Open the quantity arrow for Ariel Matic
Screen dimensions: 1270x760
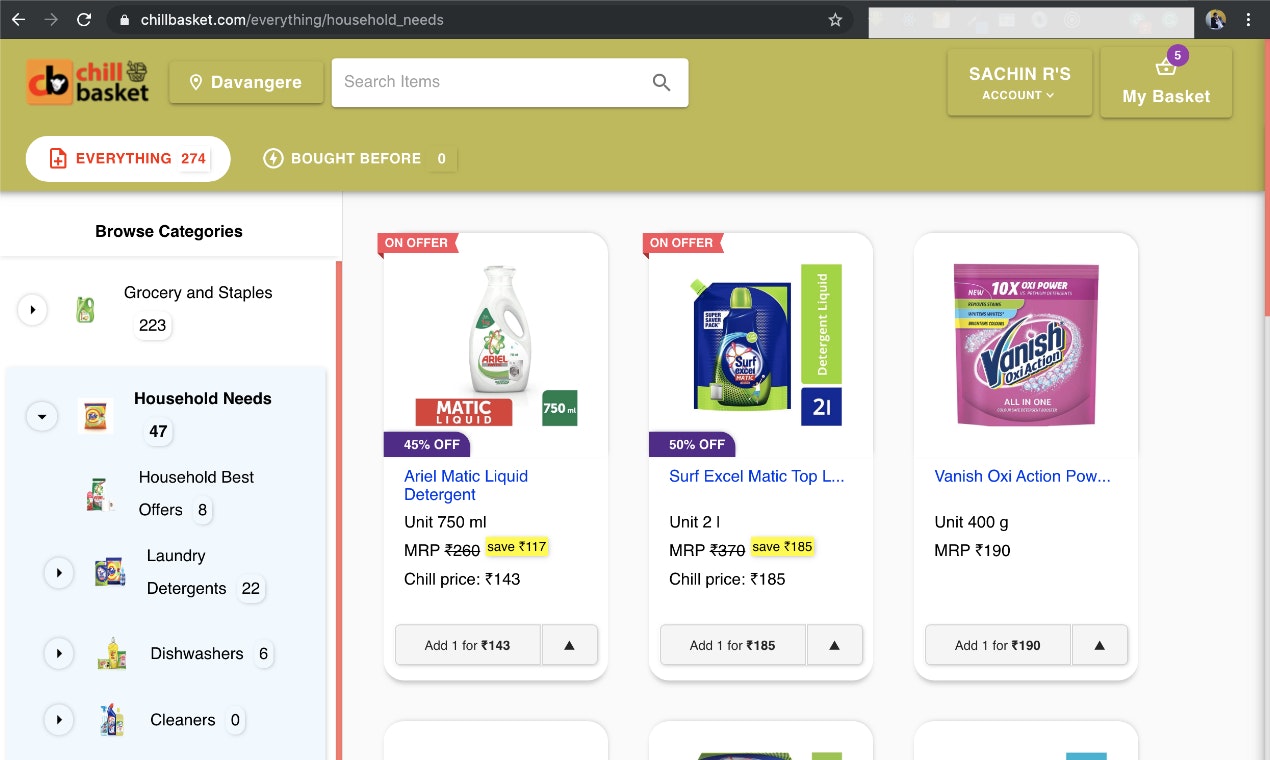[x=569, y=645]
